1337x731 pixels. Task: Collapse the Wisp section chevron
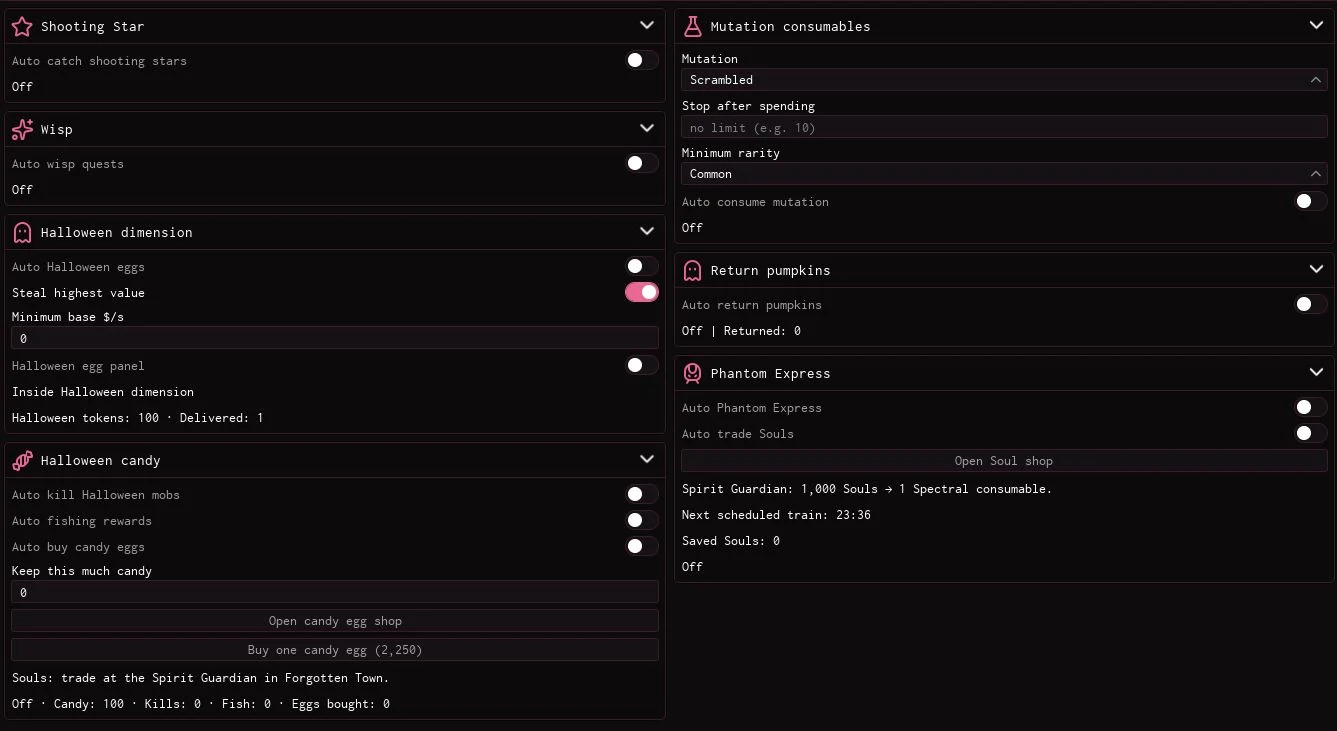(647, 128)
